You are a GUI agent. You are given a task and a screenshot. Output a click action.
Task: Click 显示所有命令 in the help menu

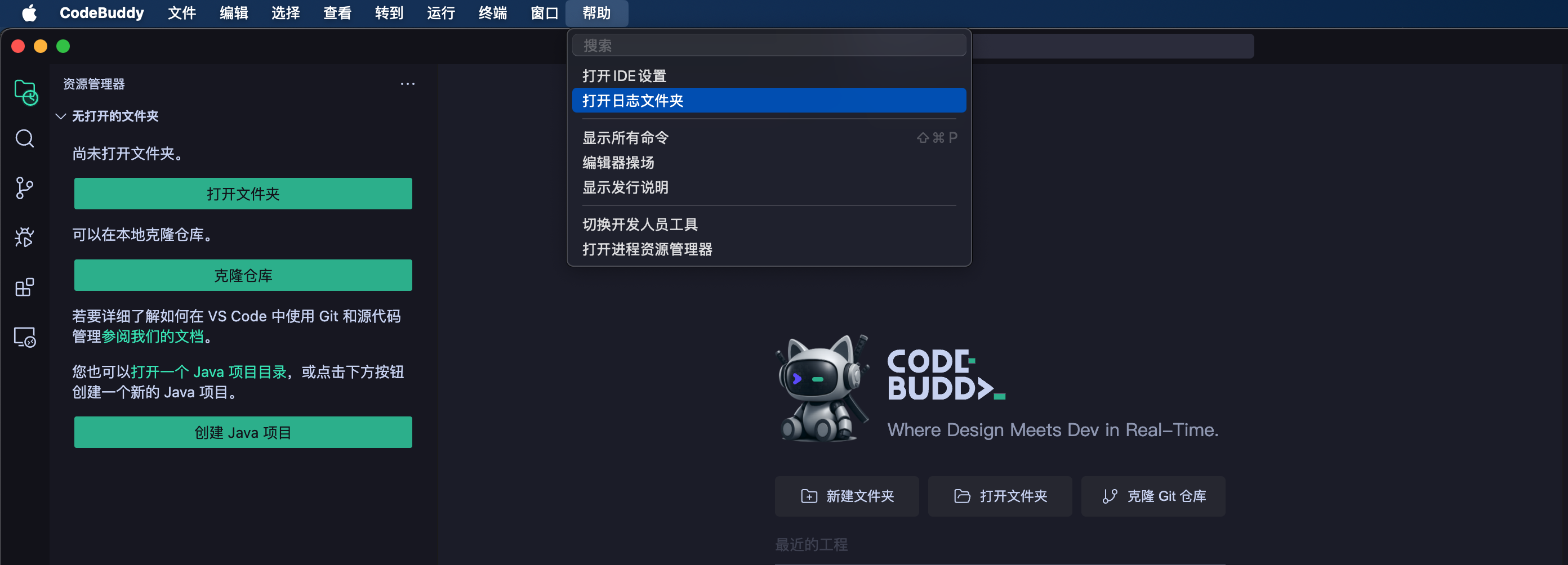[625, 138]
